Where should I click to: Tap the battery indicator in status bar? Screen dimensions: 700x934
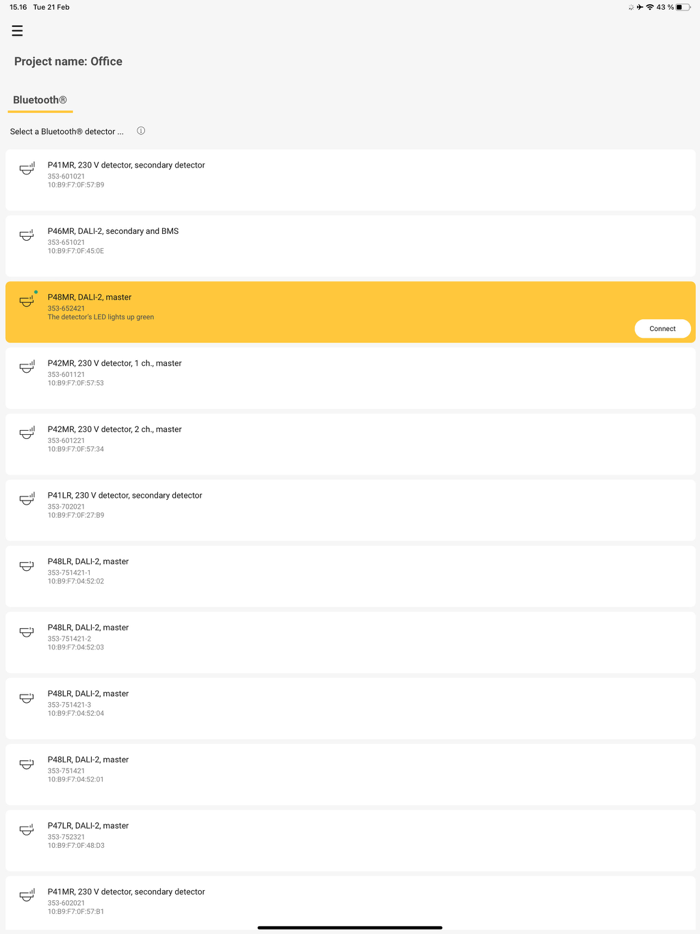click(x=683, y=7)
